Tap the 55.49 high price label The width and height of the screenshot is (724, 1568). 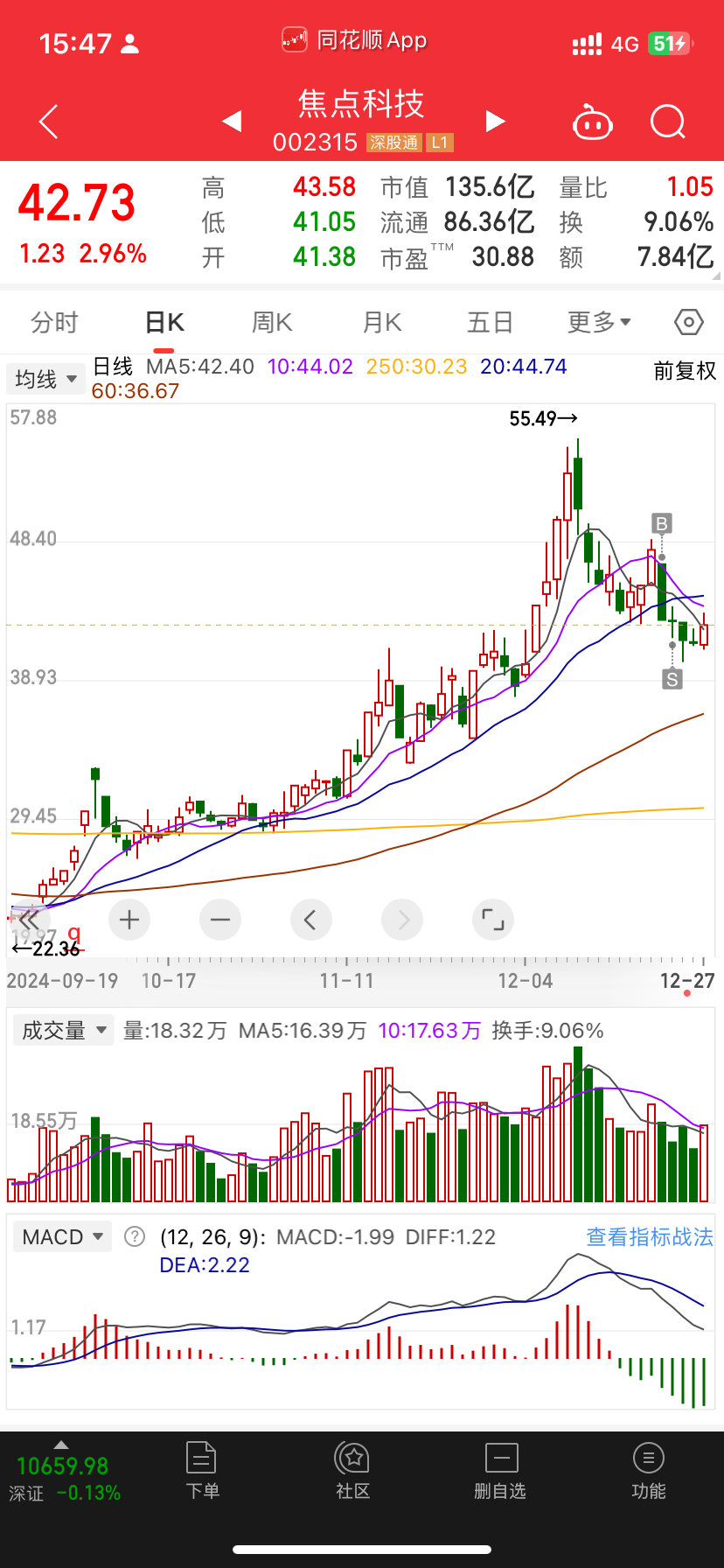tap(543, 418)
